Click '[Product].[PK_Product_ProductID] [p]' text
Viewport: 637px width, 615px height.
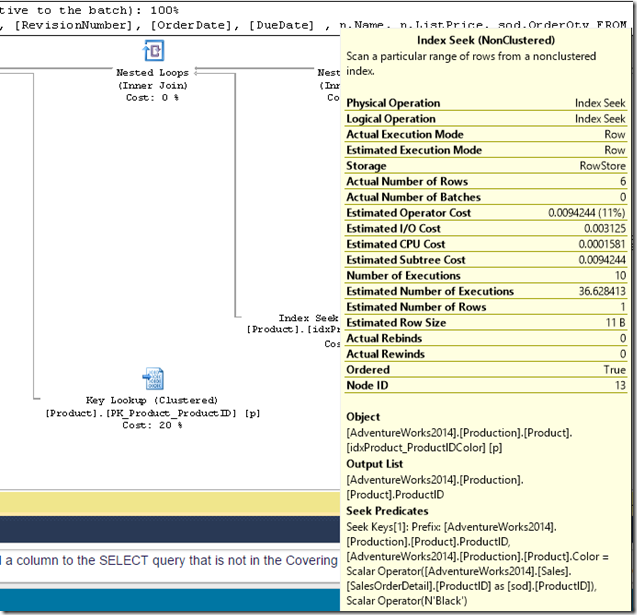[x=153, y=413]
